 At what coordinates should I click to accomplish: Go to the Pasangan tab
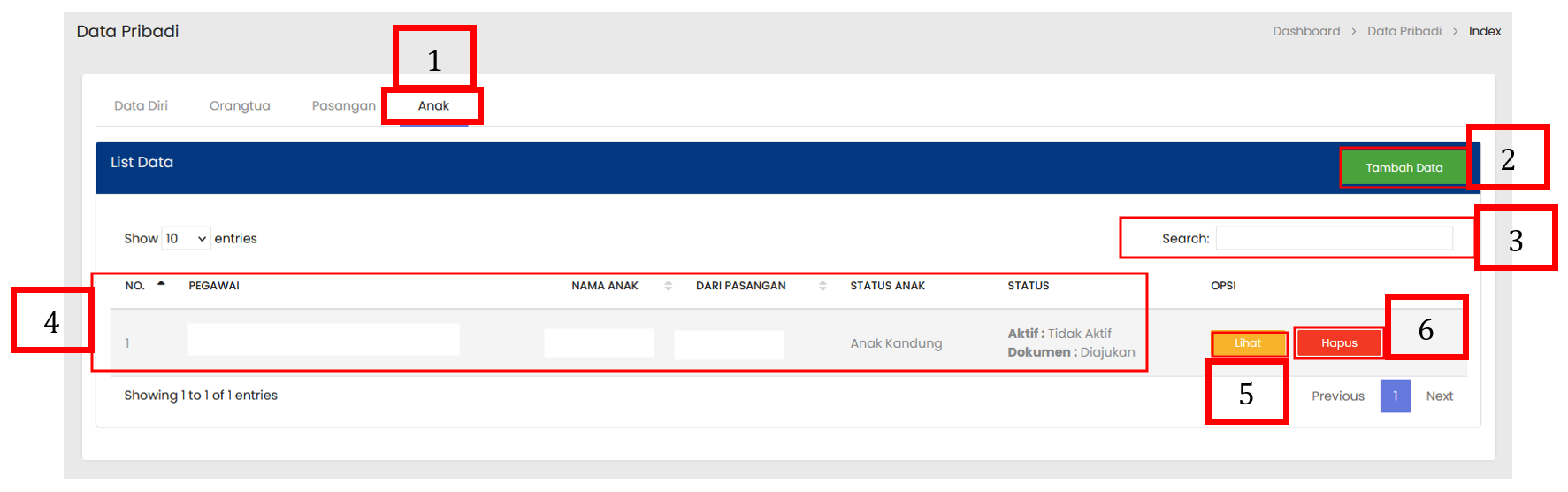coord(343,106)
